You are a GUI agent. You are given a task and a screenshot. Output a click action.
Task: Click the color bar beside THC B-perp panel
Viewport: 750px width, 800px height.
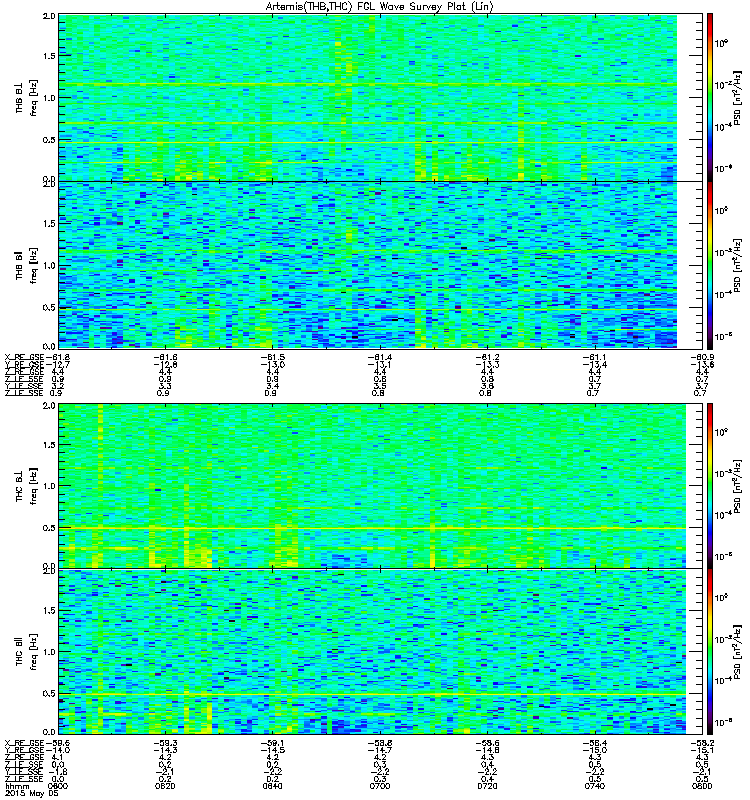click(710, 485)
